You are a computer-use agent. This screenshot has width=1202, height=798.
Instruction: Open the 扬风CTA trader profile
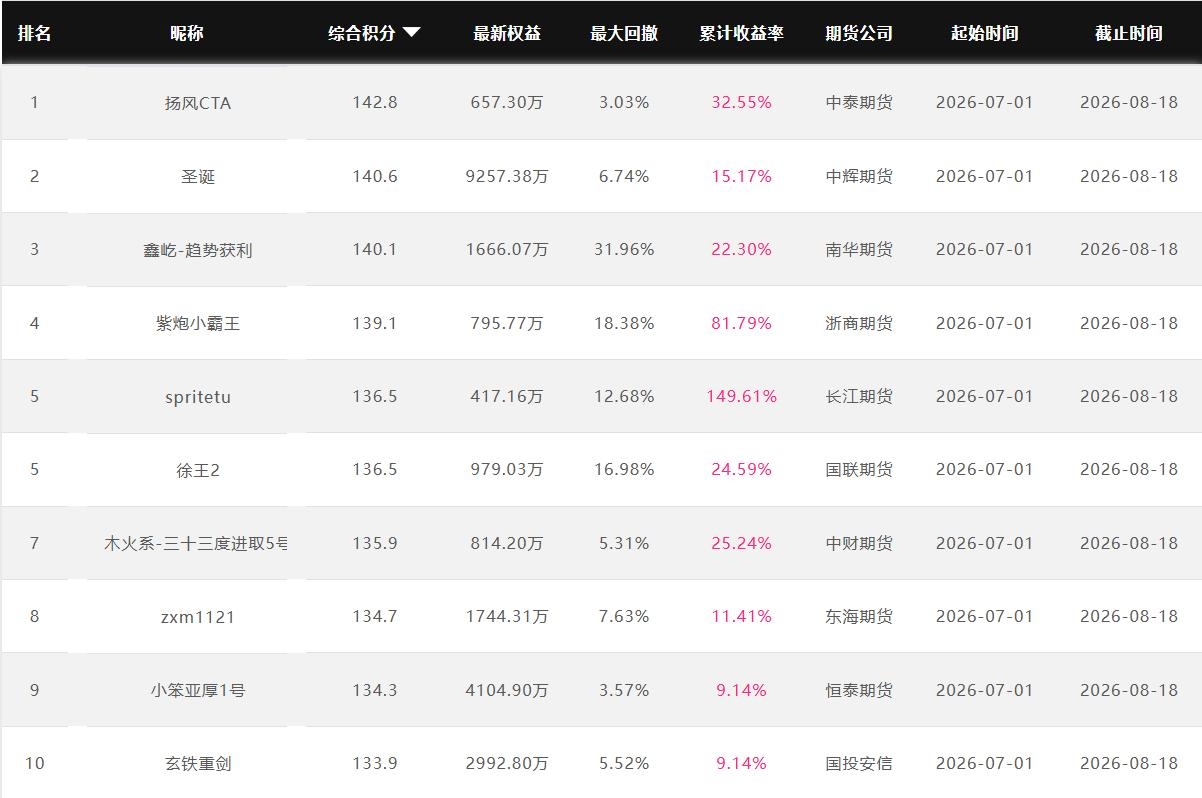198,103
